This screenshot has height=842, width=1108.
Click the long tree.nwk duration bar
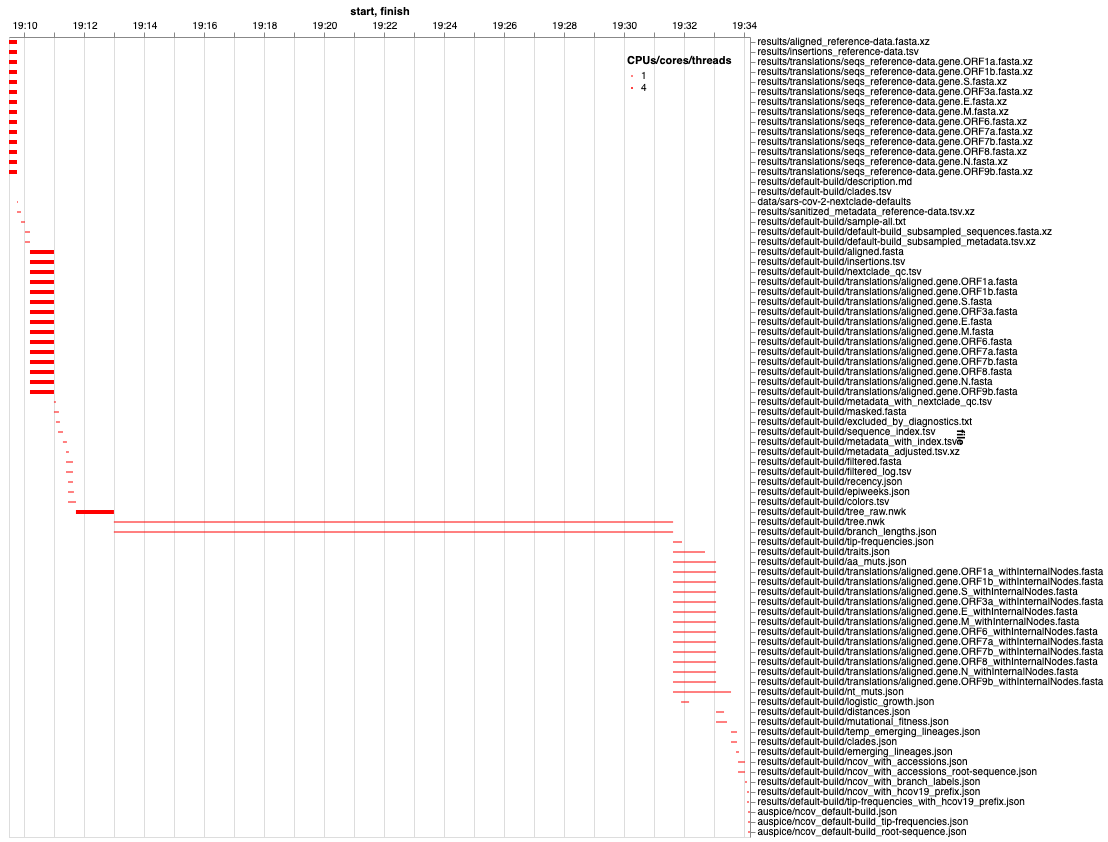click(394, 522)
